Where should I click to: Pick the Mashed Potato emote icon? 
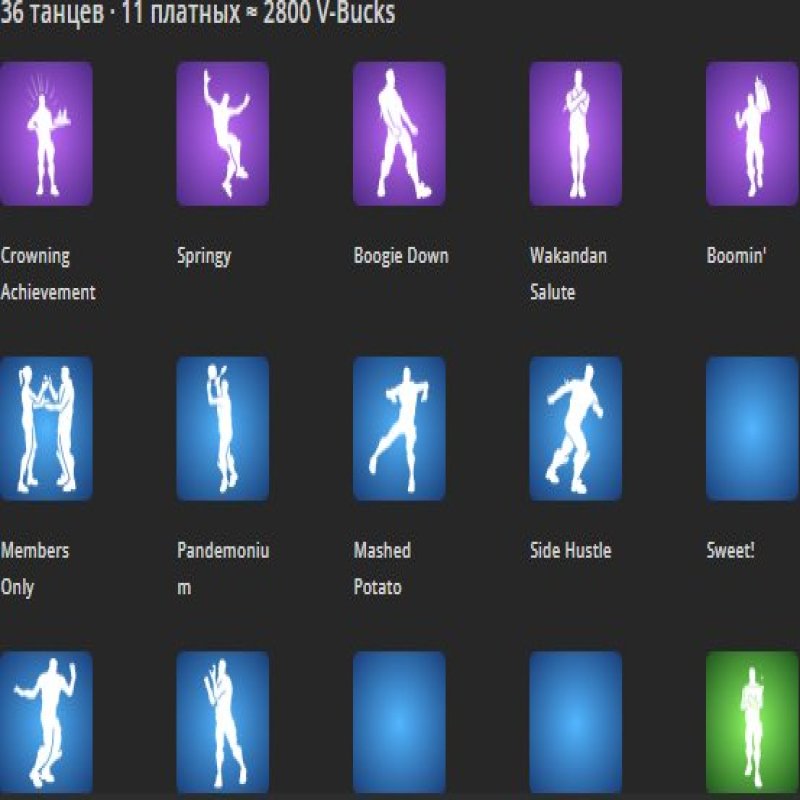click(399, 428)
